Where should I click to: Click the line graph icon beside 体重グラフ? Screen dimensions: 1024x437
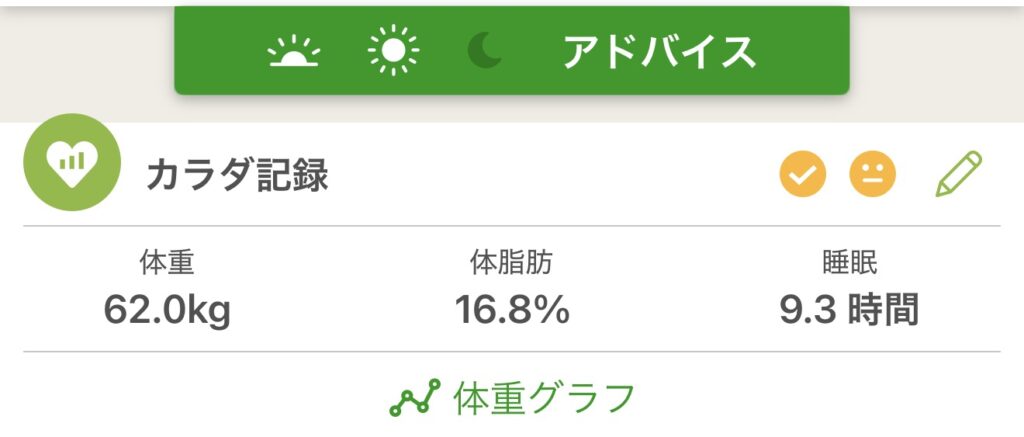(x=414, y=399)
